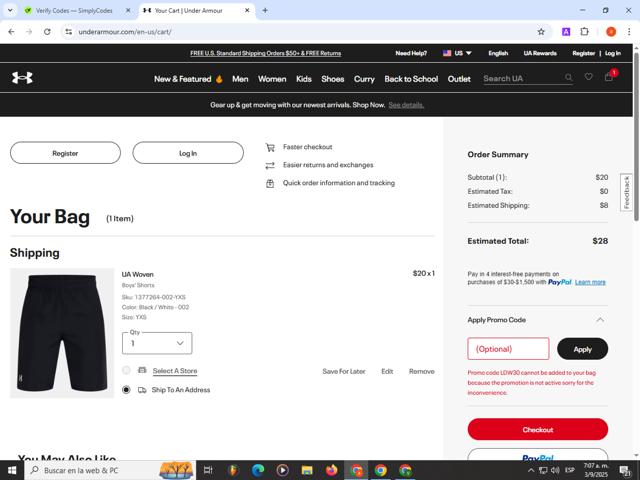Reload the page
640x480 pixels.
pos(47,32)
